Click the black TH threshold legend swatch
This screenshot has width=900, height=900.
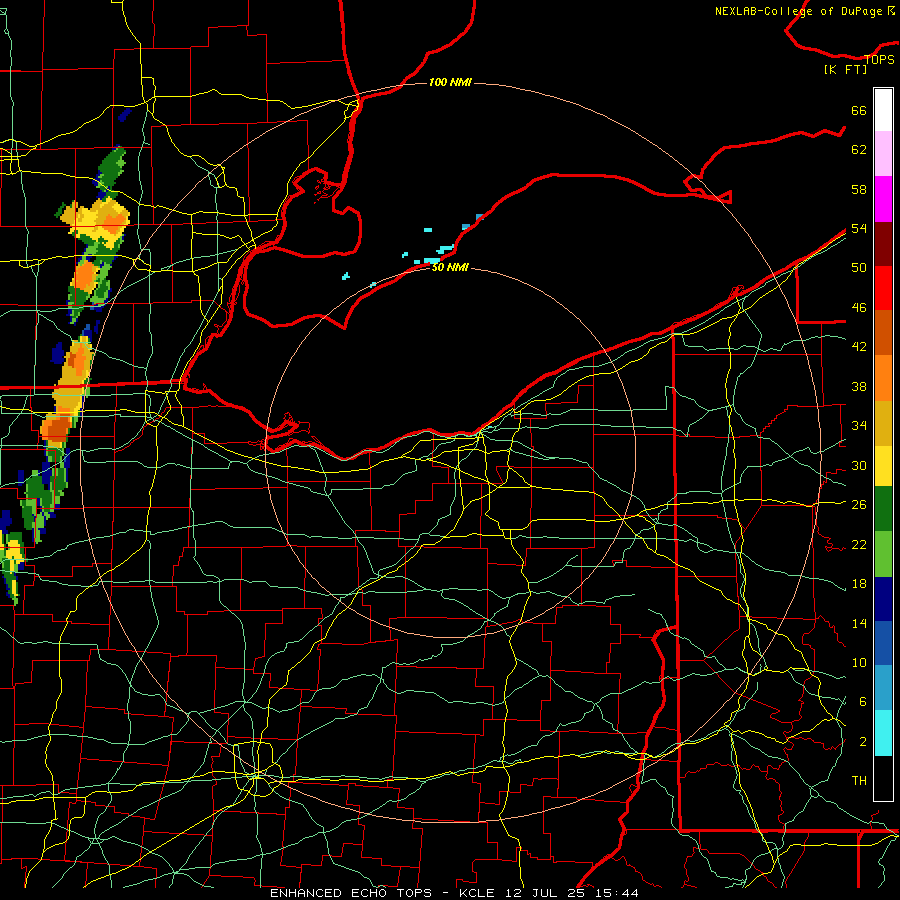[883, 778]
